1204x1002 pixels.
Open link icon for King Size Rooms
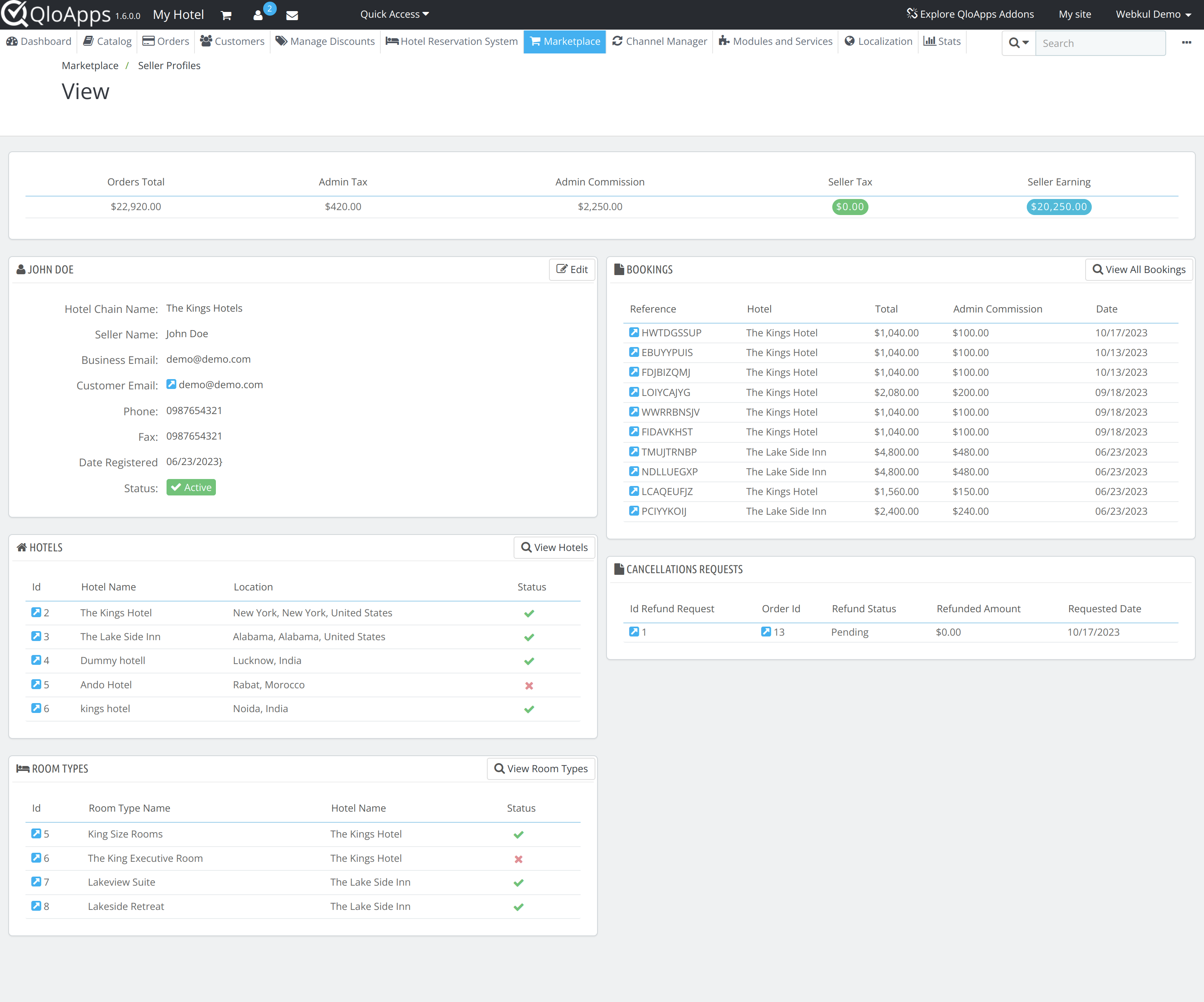click(36, 833)
